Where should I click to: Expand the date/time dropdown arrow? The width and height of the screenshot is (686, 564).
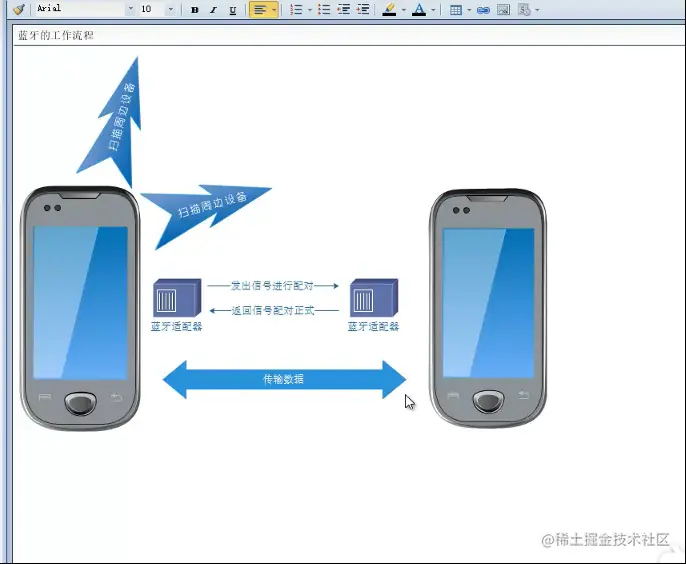pyautogui.click(x=537, y=10)
